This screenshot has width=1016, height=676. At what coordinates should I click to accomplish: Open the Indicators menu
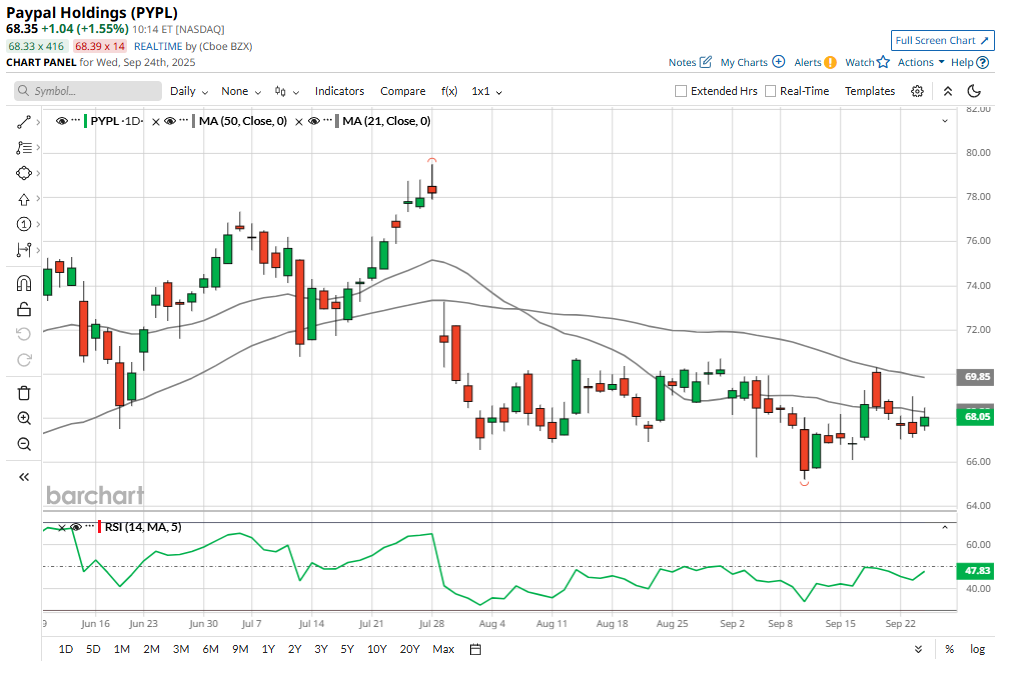pyautogui.click(x=340, y=91)
